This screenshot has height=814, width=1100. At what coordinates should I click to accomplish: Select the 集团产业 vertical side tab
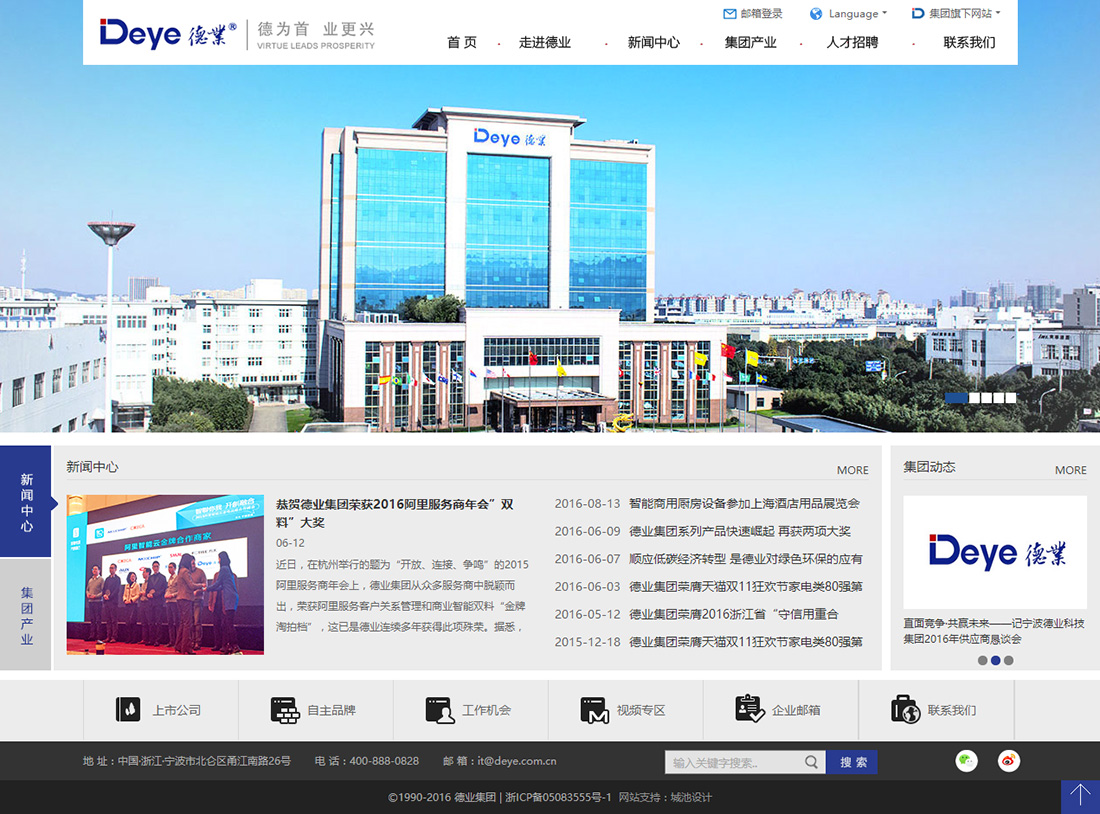[x=26, y=615]
